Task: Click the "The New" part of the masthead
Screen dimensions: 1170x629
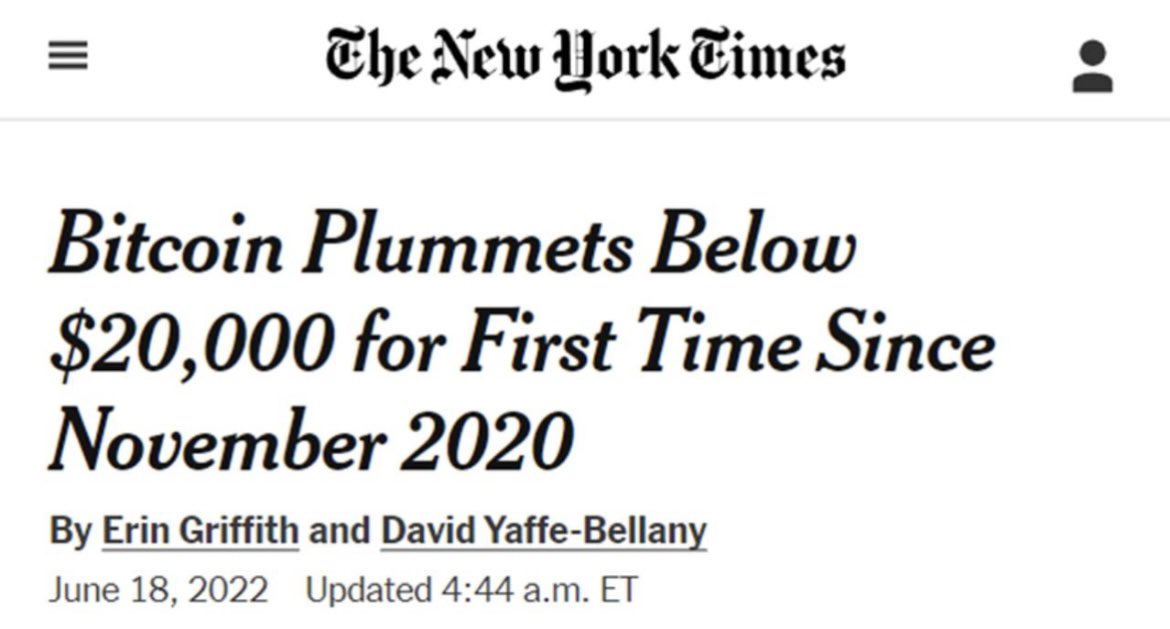Action: coord(432,56)
